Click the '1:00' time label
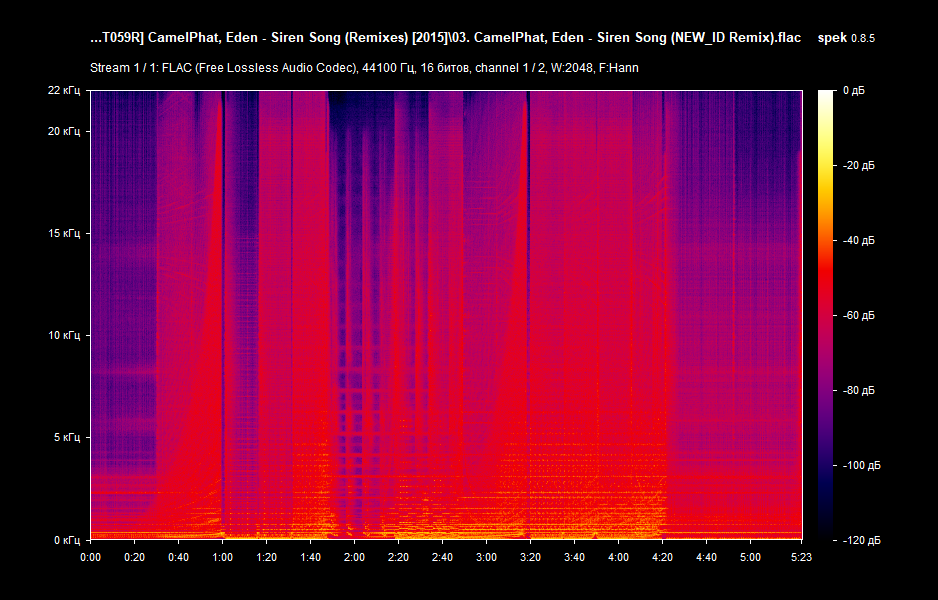 click(x=223, y=558)
